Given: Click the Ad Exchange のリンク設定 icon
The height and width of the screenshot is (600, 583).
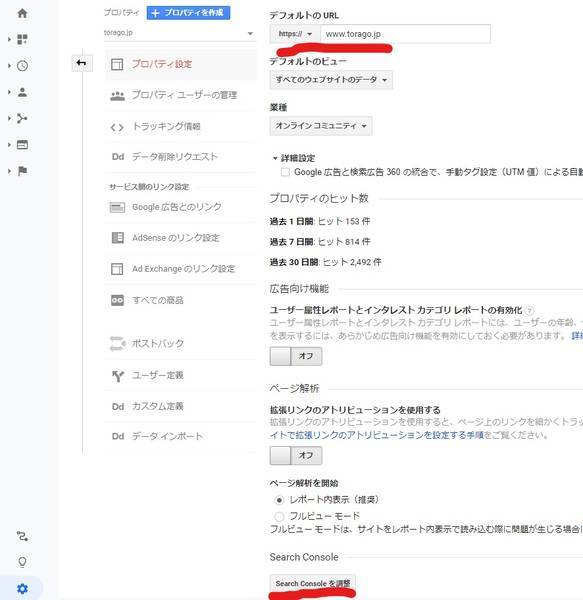Looking at the screenshot, I should tap(117, 269).
